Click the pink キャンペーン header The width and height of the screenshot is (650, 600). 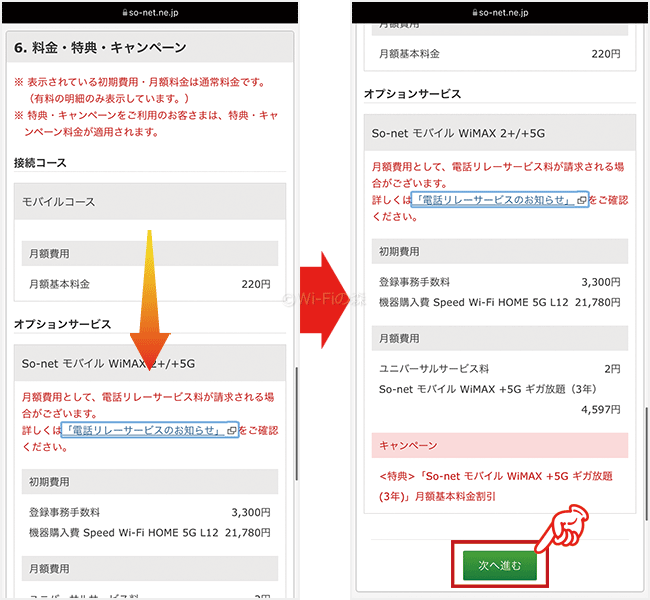pyautogui.click(x=500, y=445)
